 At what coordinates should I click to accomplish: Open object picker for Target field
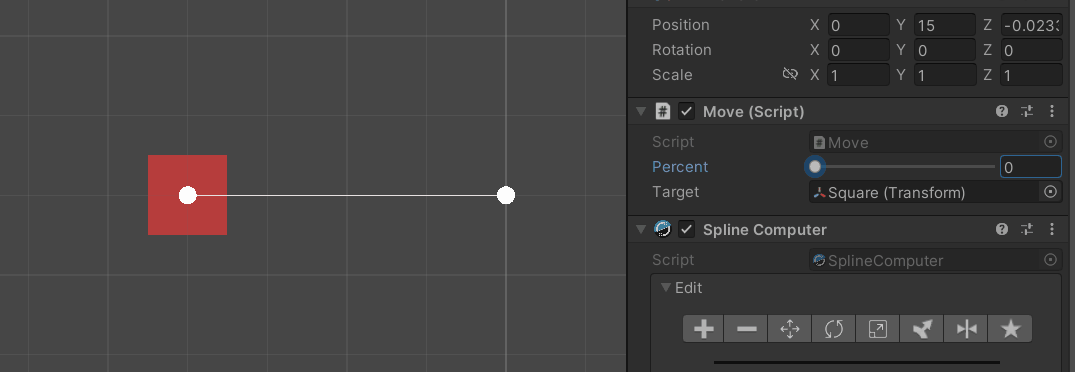click(x=1050, y=192)
